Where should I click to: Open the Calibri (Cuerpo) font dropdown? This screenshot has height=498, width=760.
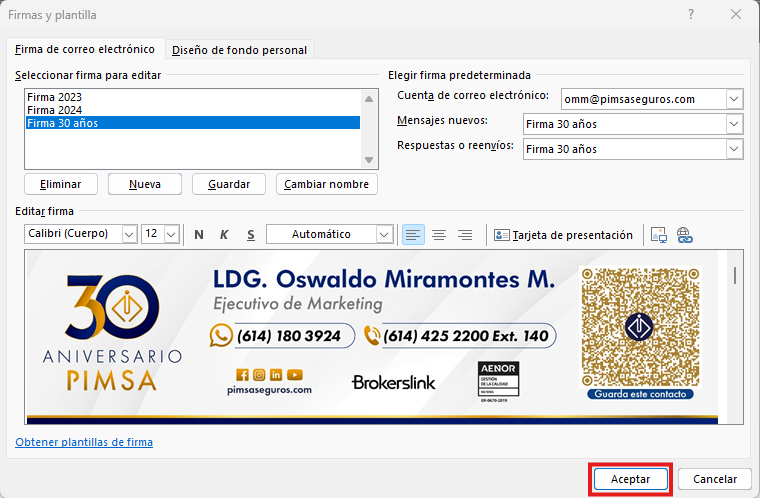pos(129,234)
